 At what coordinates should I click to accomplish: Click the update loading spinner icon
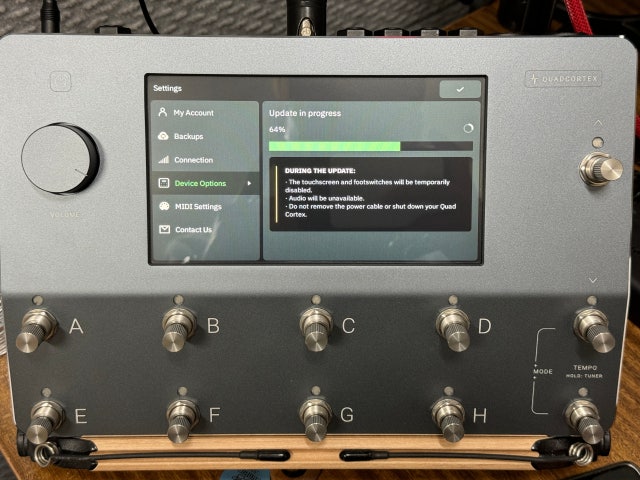468,128
